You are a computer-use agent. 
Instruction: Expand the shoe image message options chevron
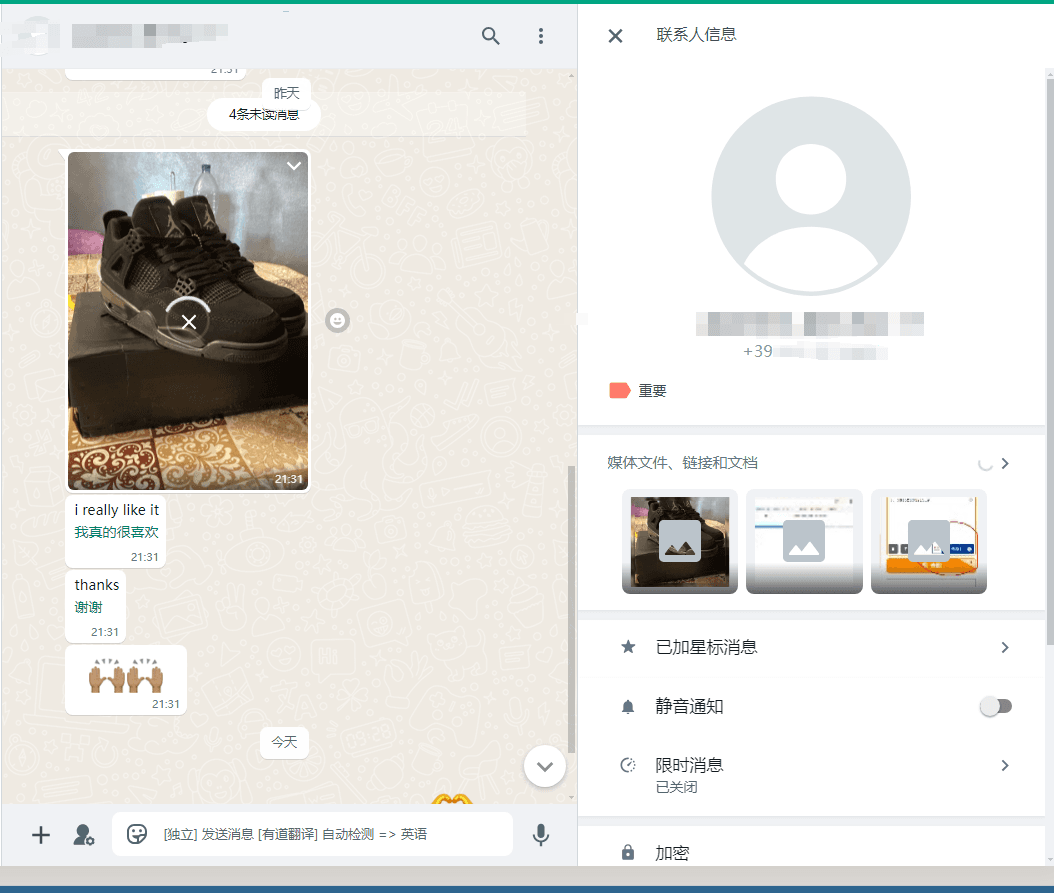pos(294,166)
